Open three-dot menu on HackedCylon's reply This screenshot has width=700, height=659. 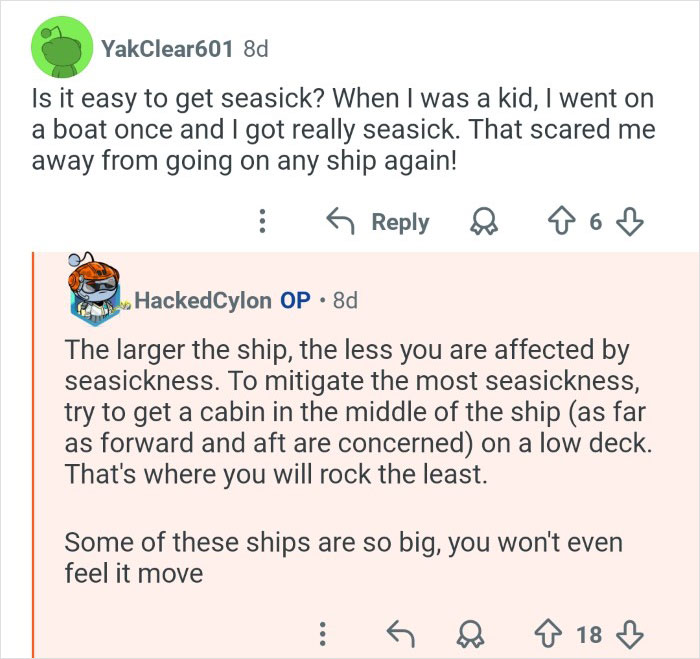pos(322,633)
